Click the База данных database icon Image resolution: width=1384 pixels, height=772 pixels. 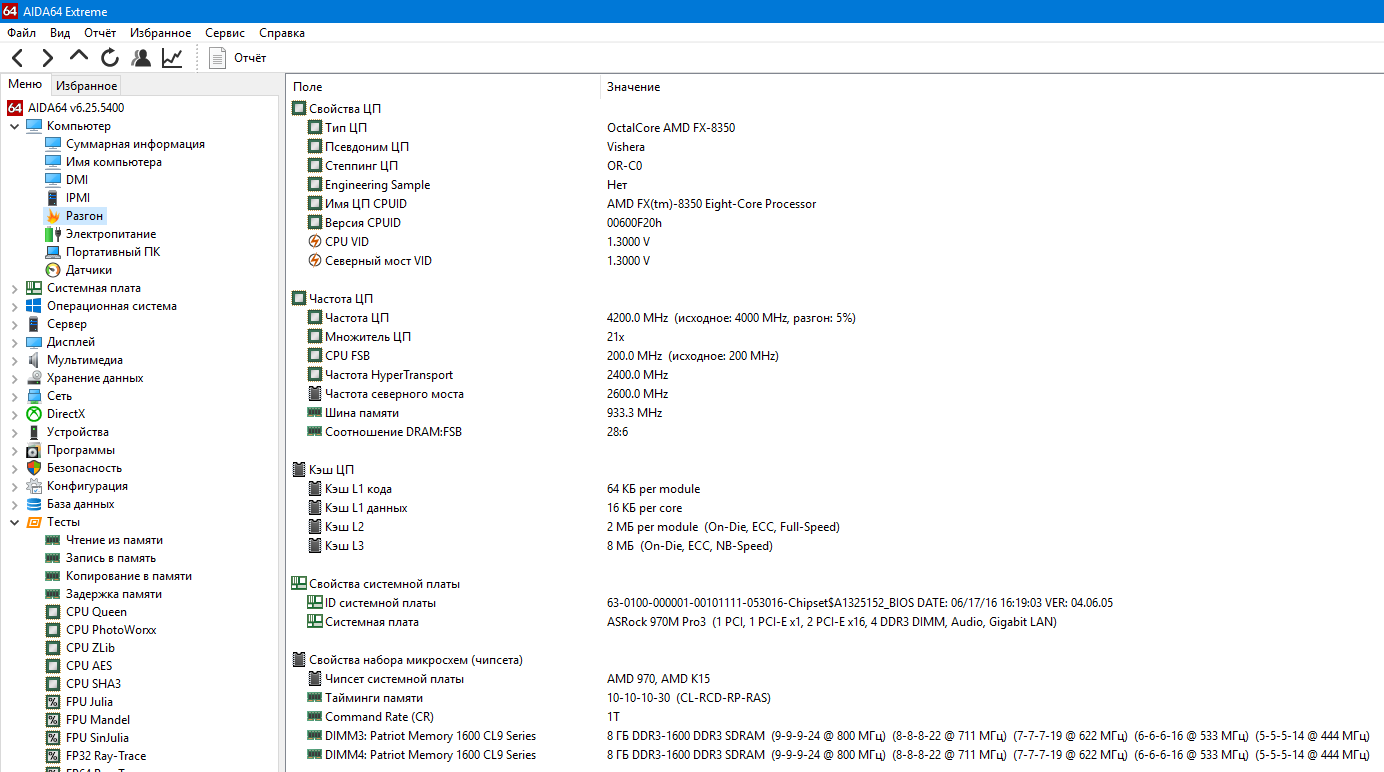pos(34,504)
